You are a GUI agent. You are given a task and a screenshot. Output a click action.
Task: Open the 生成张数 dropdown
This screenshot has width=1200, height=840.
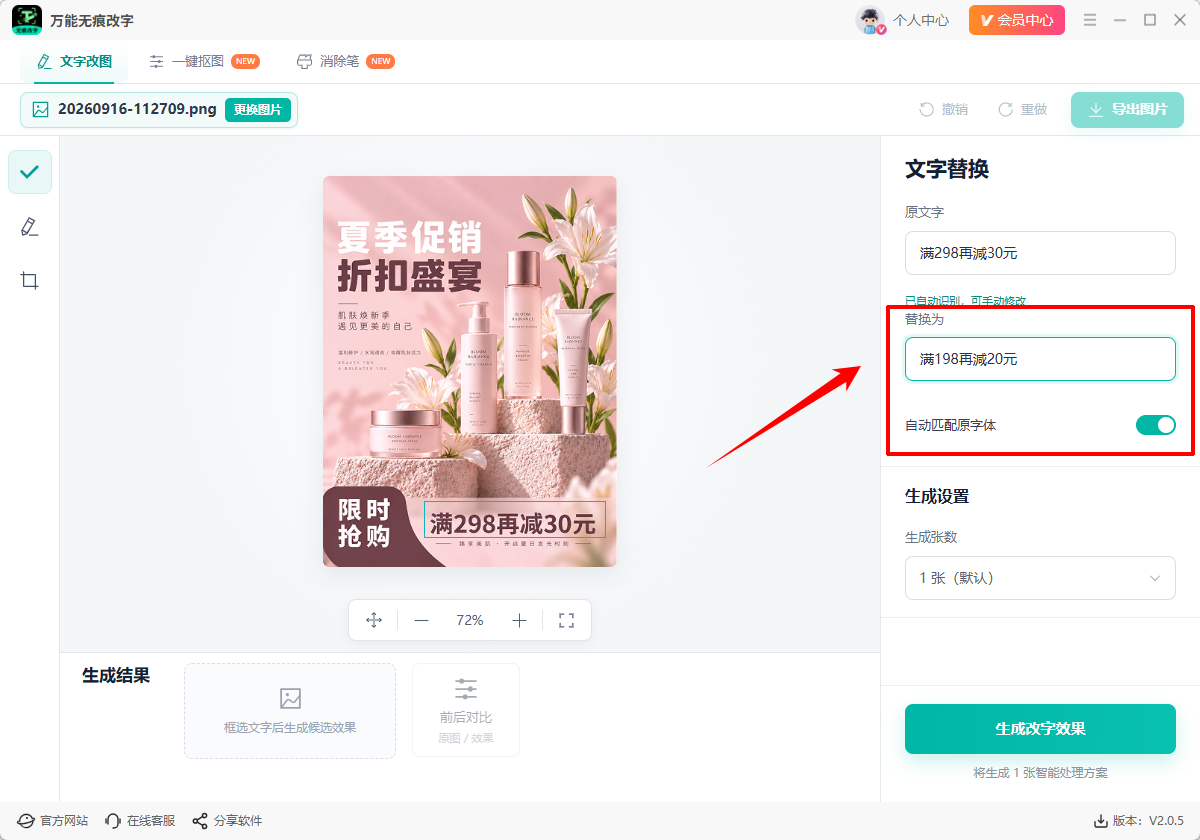coord(1040,578)
